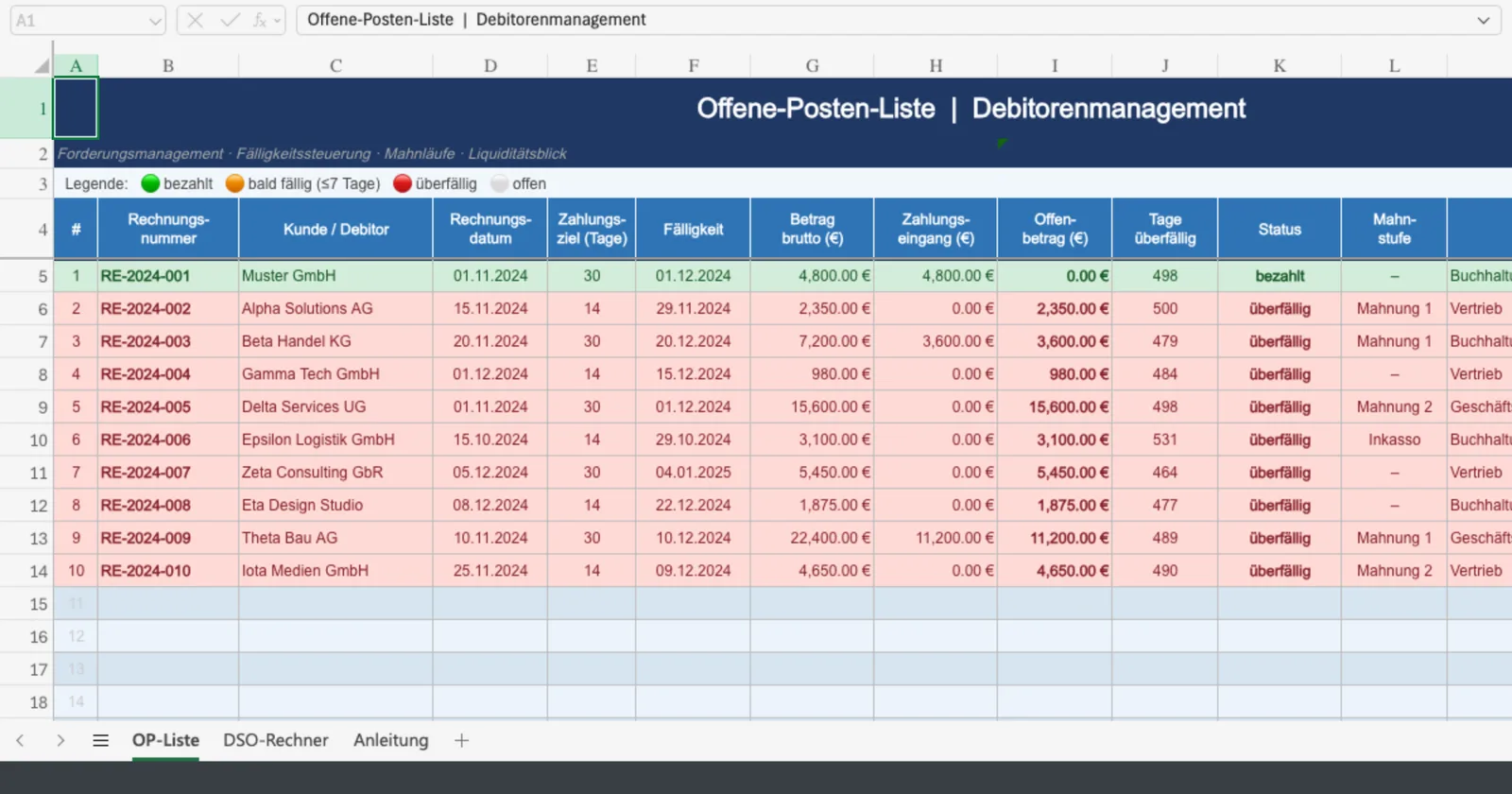Select cell Epsilon Logistik GmbH
Image resolution: width=1512 pixels, height=794 pixels.
pos(335,440)
